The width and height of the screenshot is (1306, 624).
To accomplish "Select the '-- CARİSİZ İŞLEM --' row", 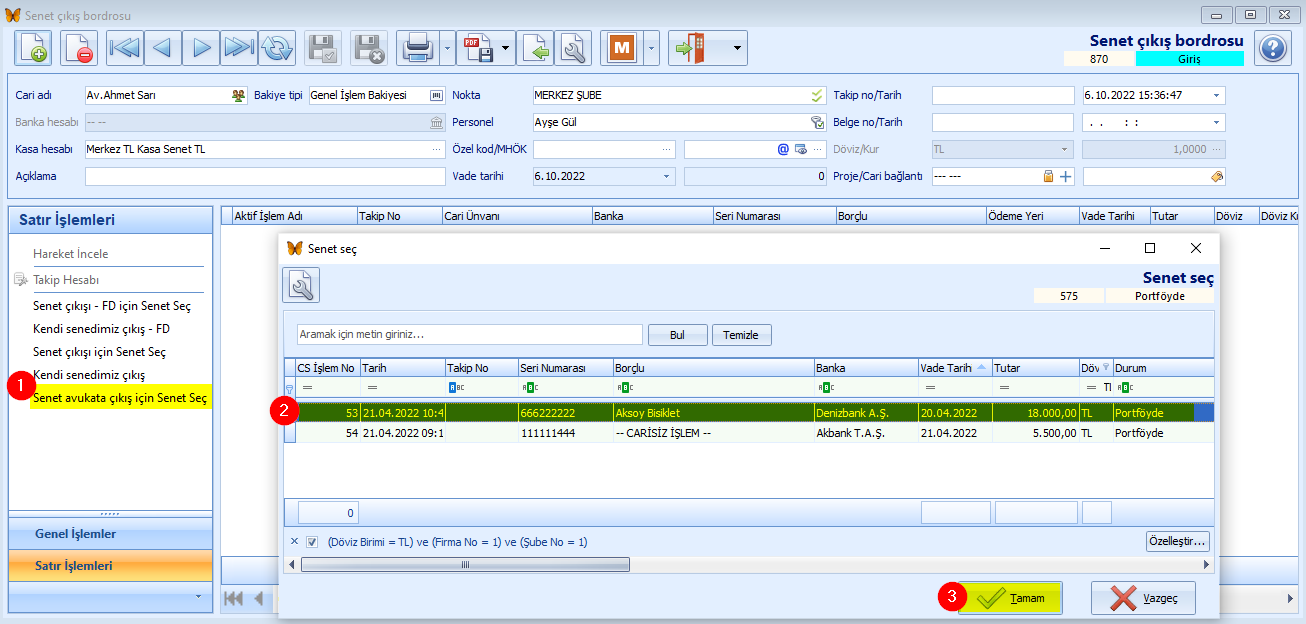I will [x=748, y=433].
